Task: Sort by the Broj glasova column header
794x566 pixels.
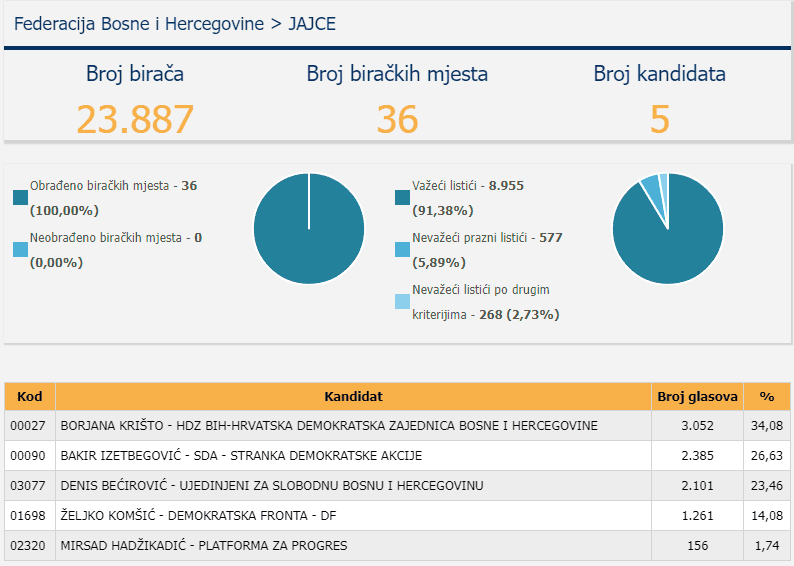Action: pyautogui.click(x=697, y=397)
